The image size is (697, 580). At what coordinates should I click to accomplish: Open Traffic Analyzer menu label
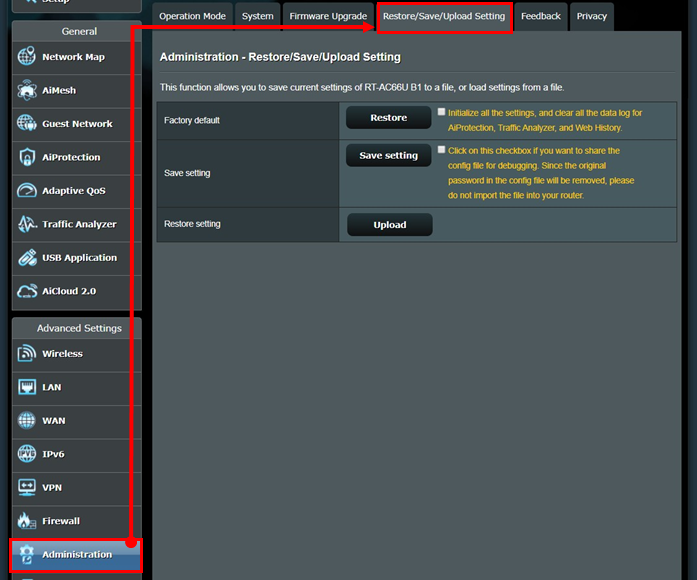click(79, 224)
